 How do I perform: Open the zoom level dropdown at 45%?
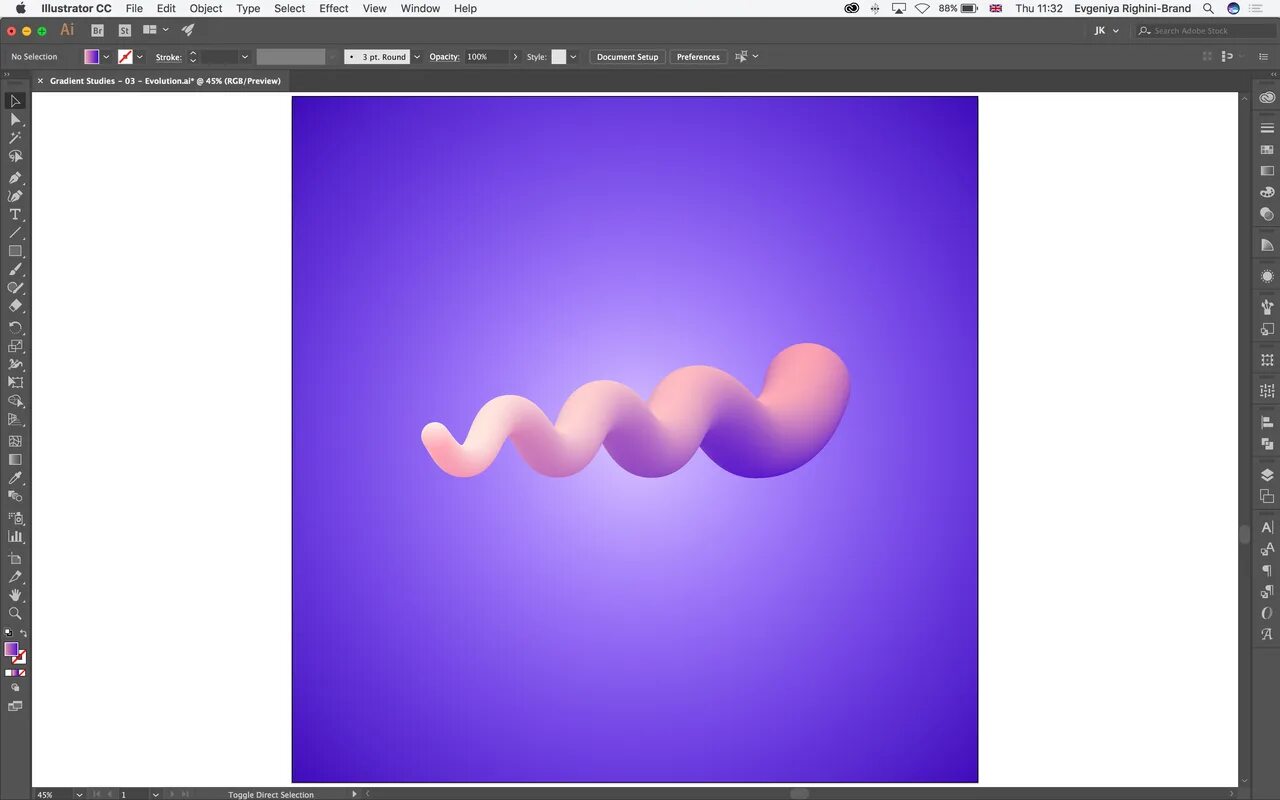(x=79, y=794)
